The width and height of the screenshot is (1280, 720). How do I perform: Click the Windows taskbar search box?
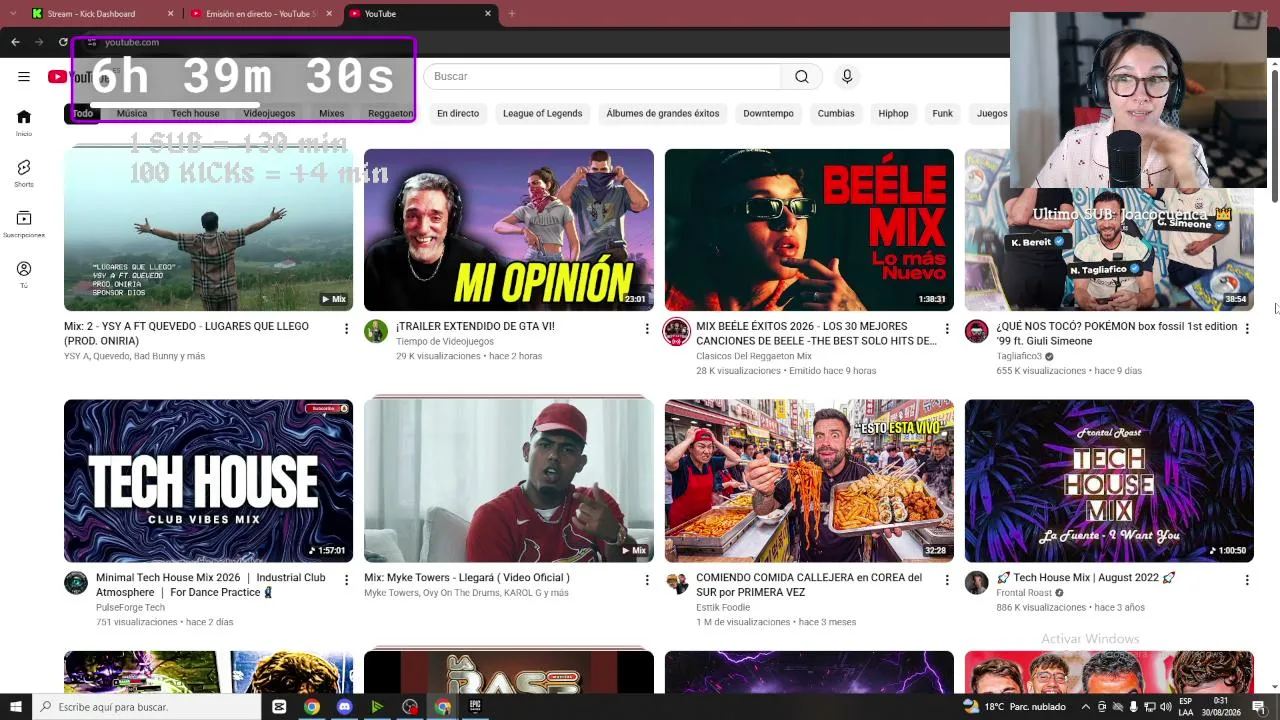(148, 707)
